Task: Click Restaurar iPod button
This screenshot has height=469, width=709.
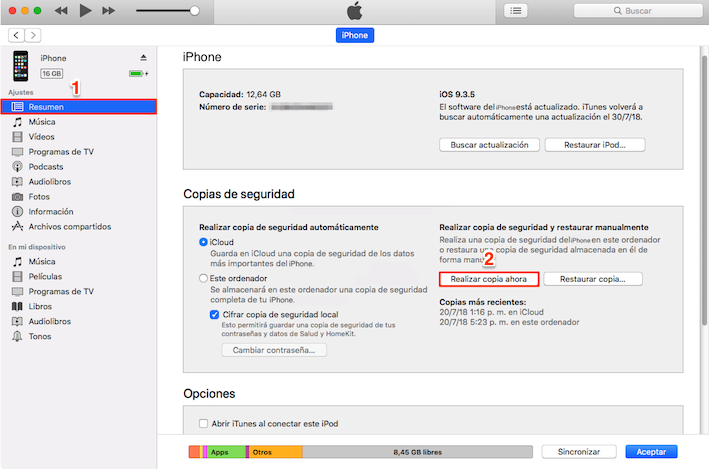Action: click(595, 145)
